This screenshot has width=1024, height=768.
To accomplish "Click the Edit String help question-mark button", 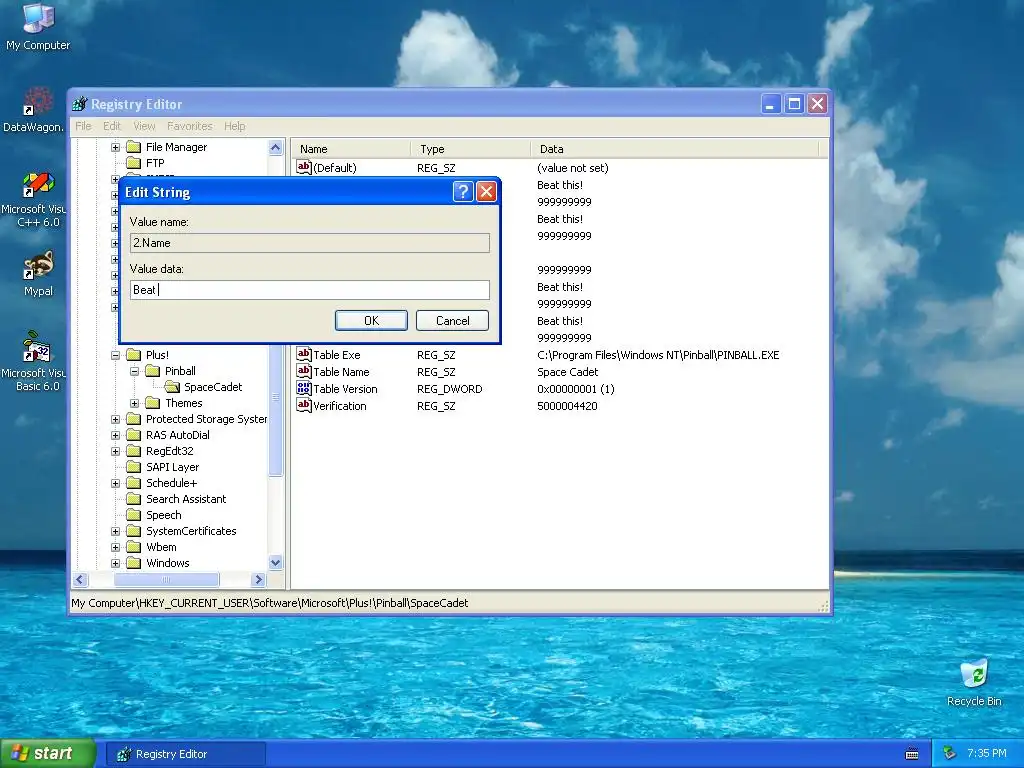I will (462, 191).
